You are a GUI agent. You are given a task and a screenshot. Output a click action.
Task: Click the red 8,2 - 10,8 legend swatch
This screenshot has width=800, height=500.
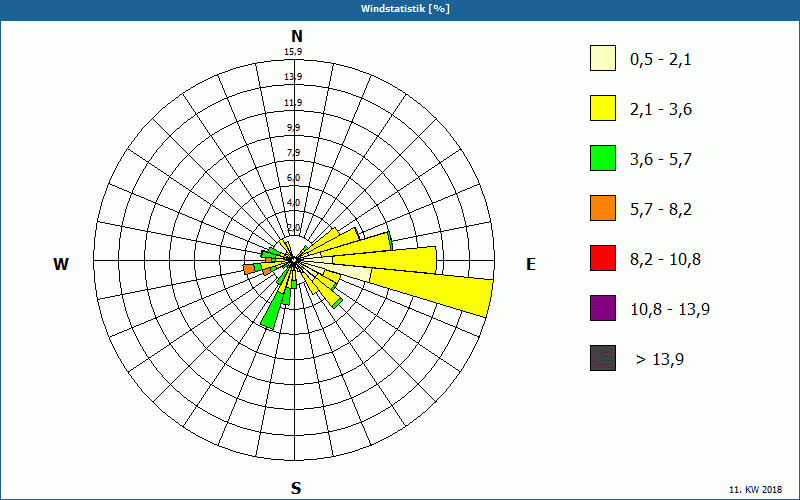point(603,258)
